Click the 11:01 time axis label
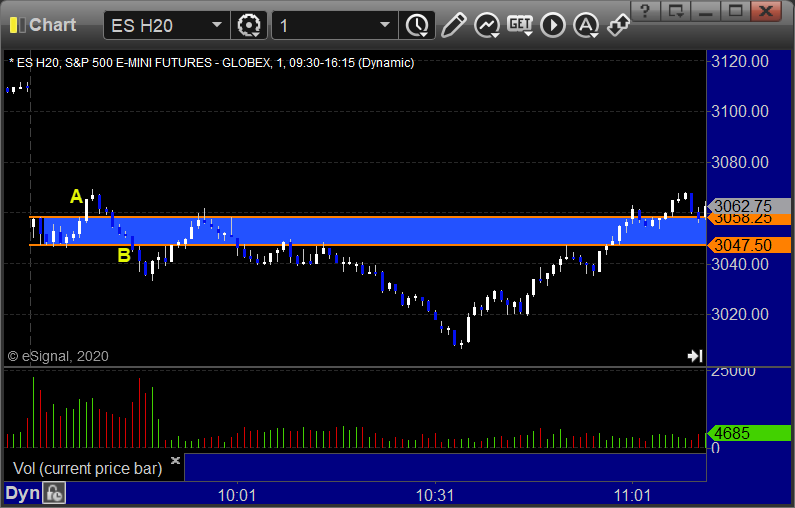 tap(632, 495)
